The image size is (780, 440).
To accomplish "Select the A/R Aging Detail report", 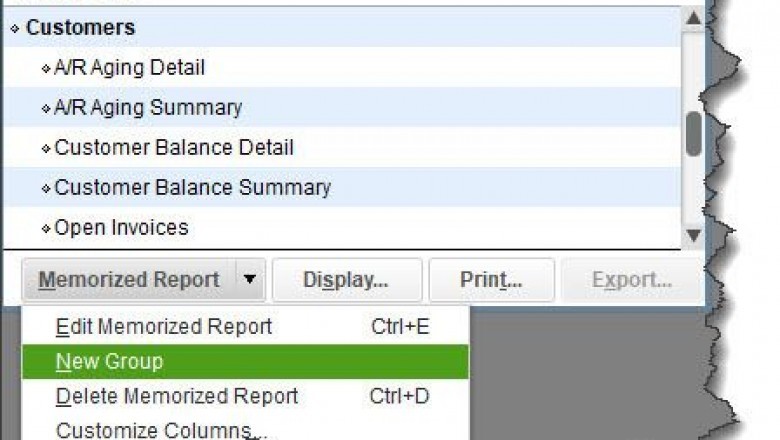I will (342, 67).
